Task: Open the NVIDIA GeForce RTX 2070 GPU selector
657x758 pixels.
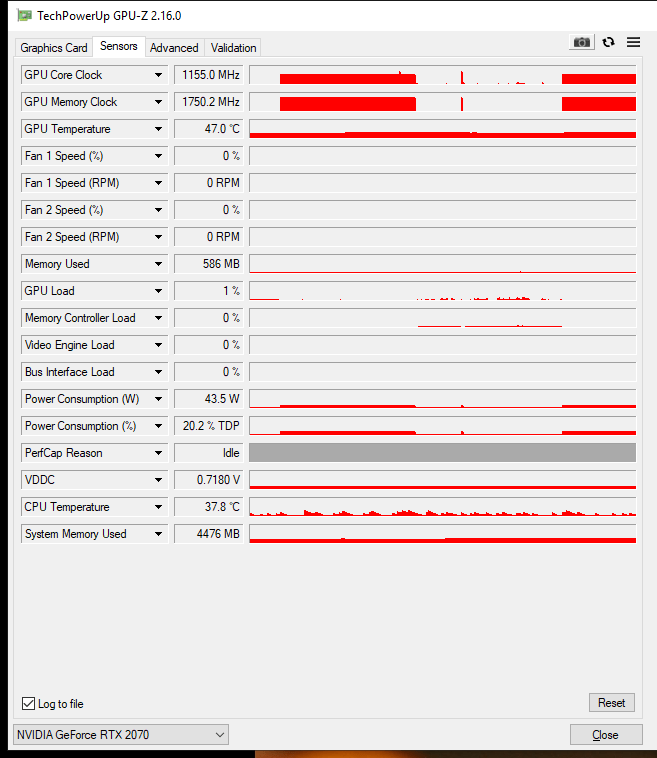Action: pos(121,735)
